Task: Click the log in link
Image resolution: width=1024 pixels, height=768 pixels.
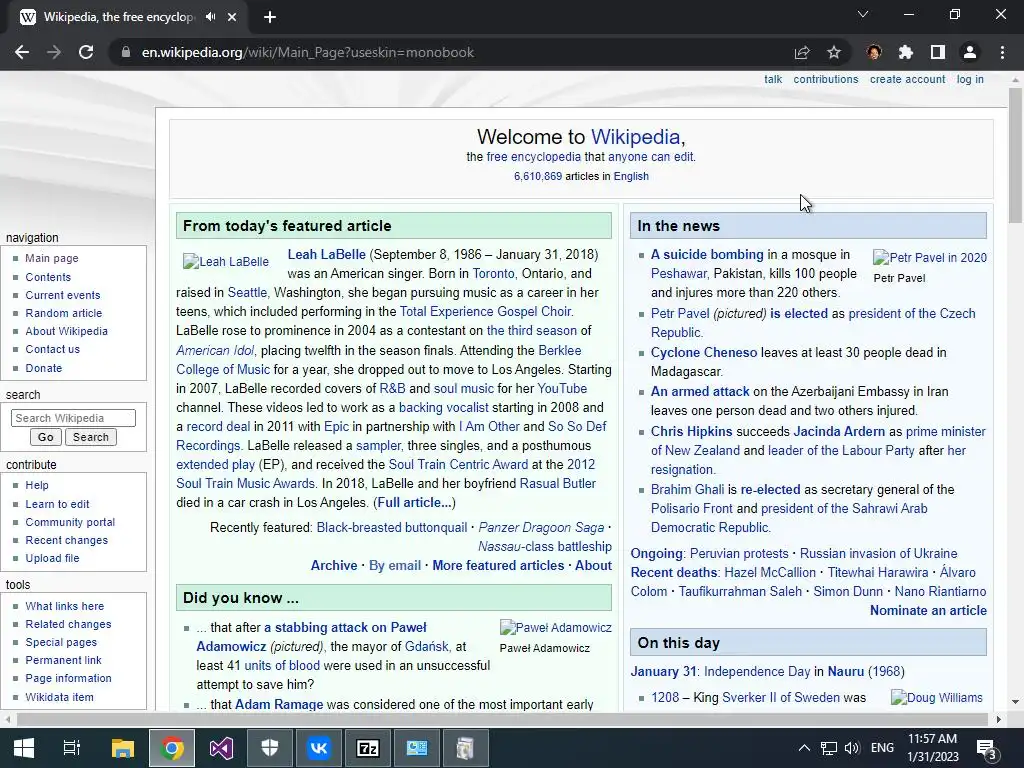Action: click(970, 79)
